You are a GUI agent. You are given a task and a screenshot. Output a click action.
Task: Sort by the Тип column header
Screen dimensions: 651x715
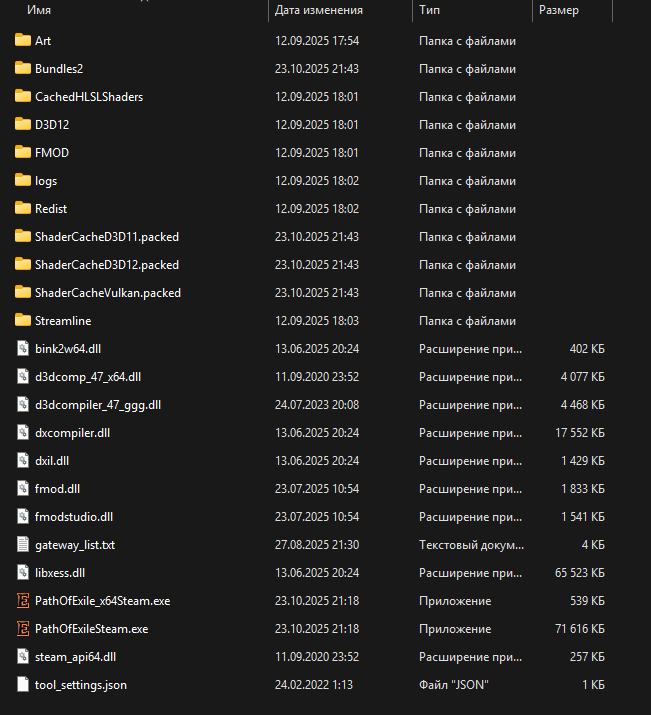tap(429, 10)
